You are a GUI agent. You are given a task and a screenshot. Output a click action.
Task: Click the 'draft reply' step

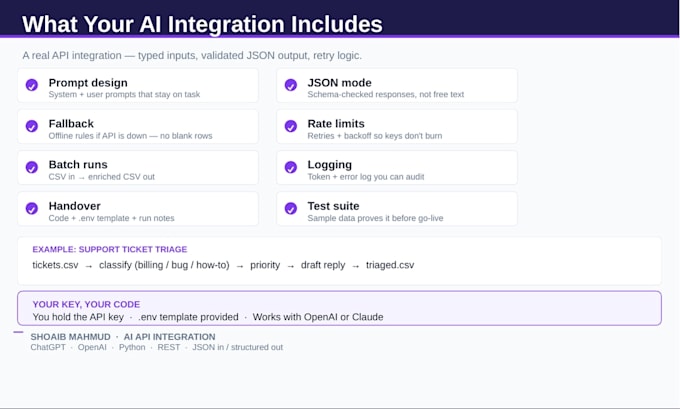pyautogui.click(x=323, y=265)
